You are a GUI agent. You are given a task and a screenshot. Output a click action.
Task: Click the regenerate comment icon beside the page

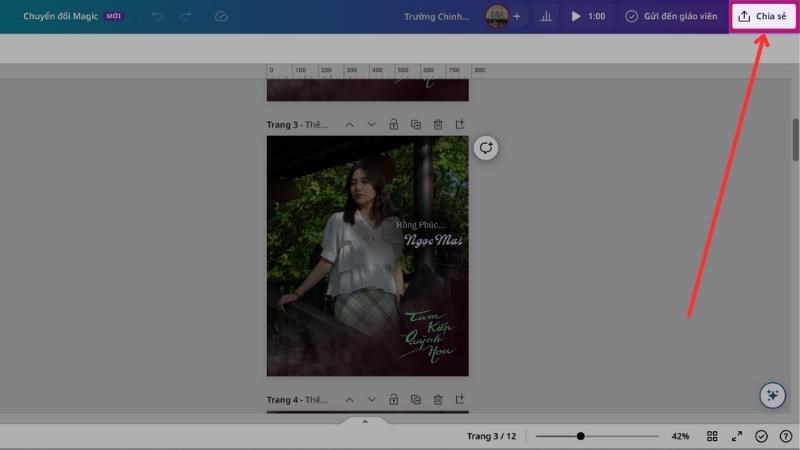coord(486,148)
